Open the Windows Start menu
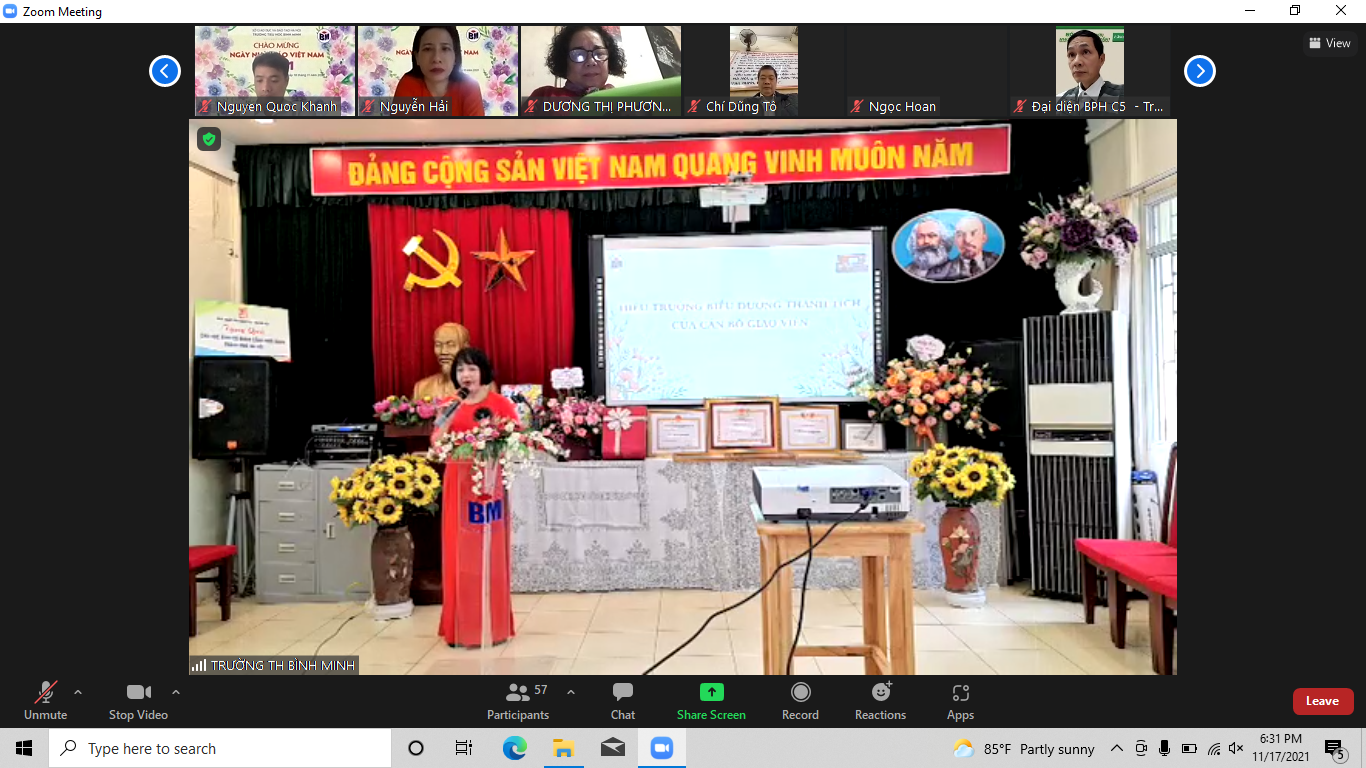The image size is (1366, 768). tap(24, 748)
